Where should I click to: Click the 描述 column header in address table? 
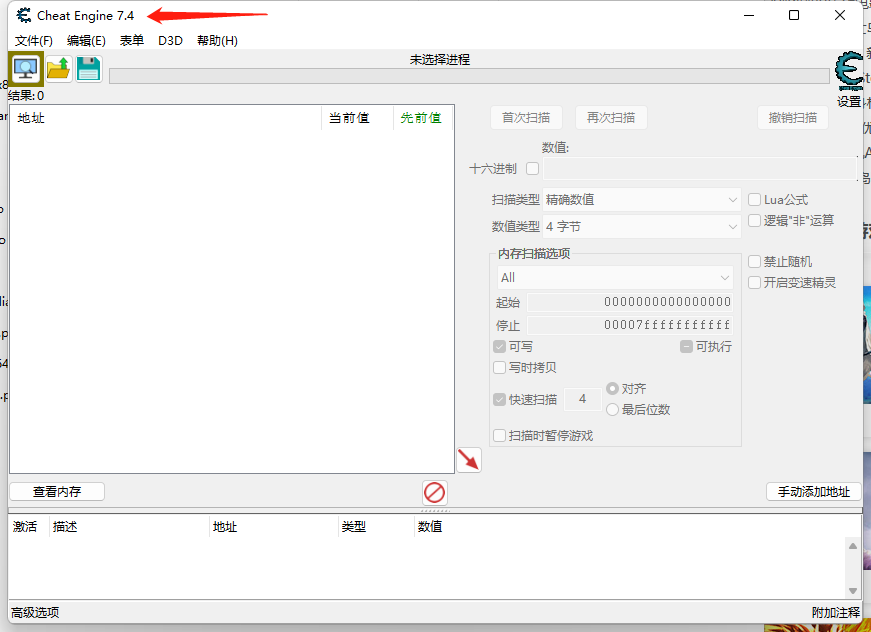pos(129,526)
